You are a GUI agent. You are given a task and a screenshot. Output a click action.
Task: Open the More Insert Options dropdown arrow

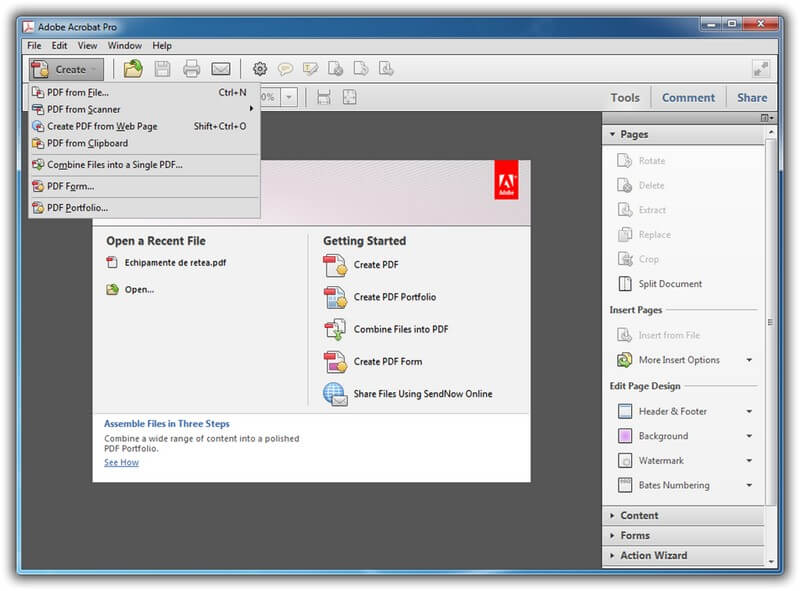click(x=749, y=360)
